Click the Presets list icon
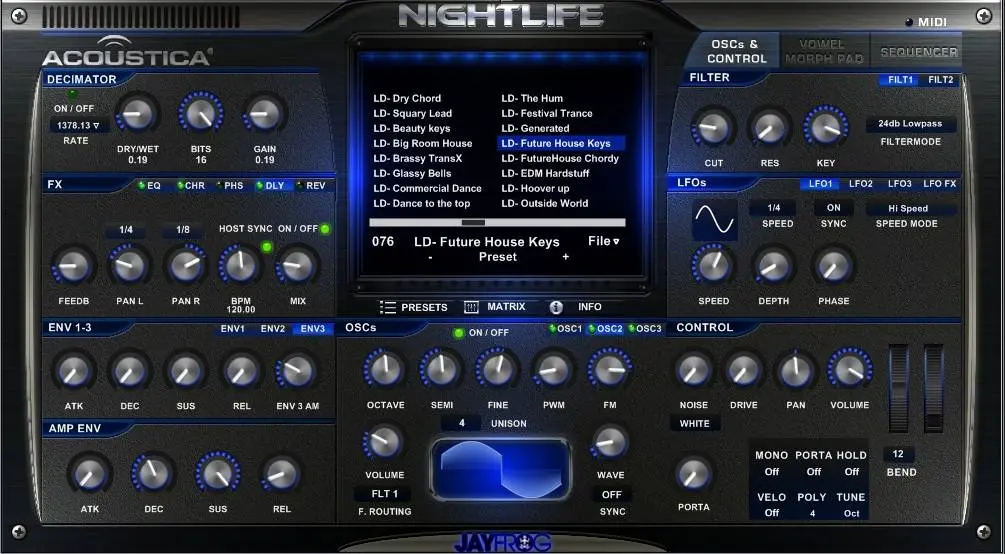1005x554 pixels. pos(388,307)
